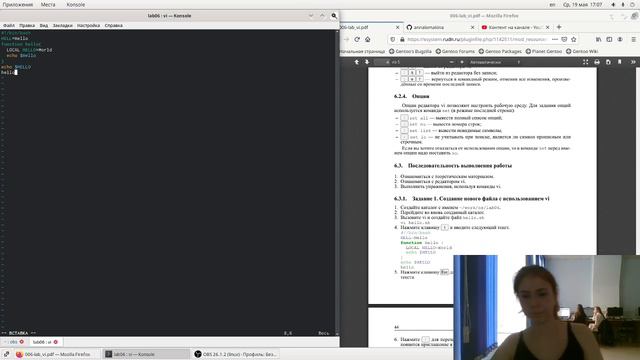Reload the page in Firefox
Viewport: 640px width, 360px height.
[357, 39]
